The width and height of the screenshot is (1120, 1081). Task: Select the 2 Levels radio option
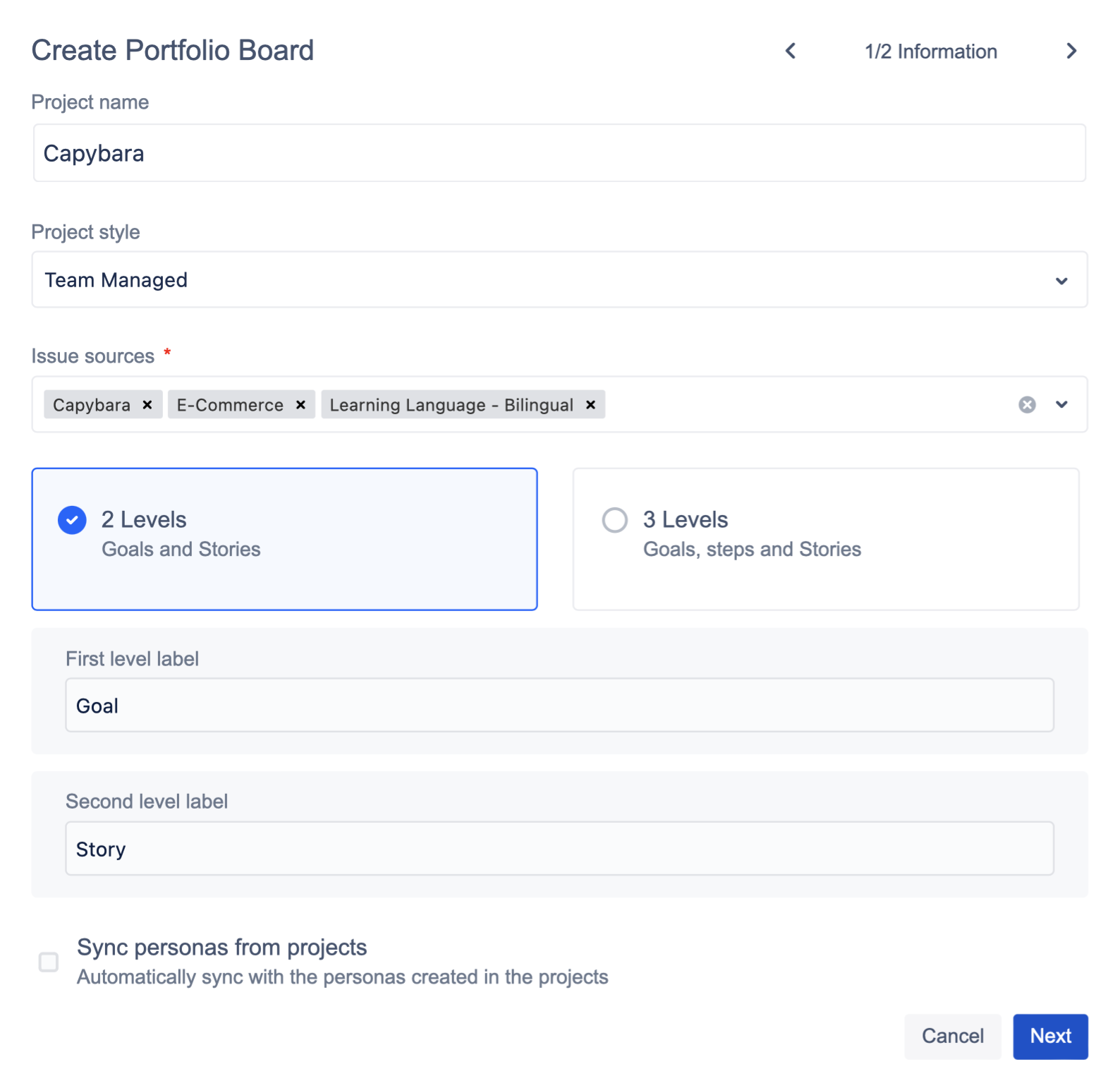pos(72,520)
